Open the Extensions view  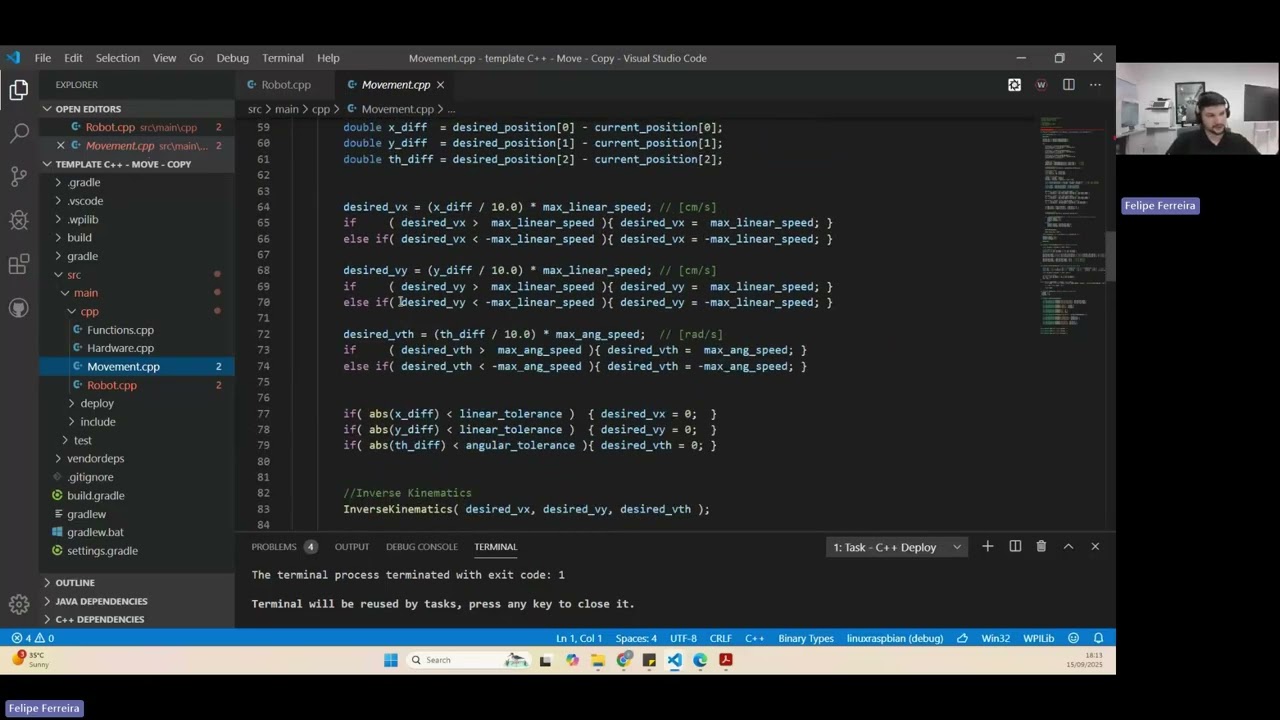click(19, 264)
